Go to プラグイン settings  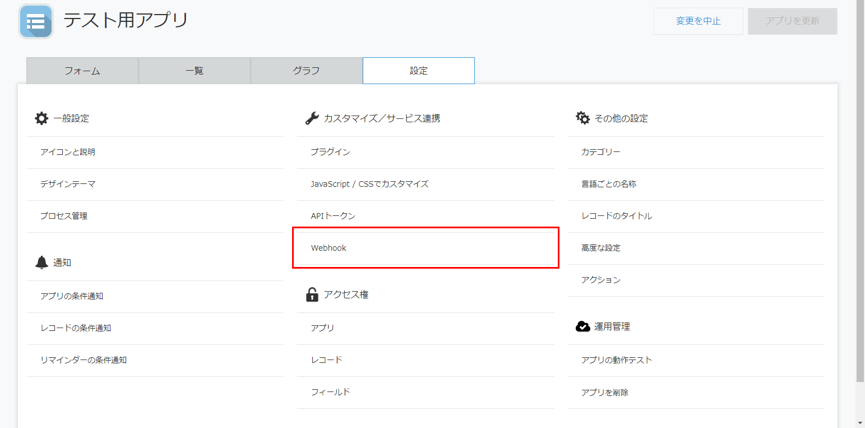point(425,152)
